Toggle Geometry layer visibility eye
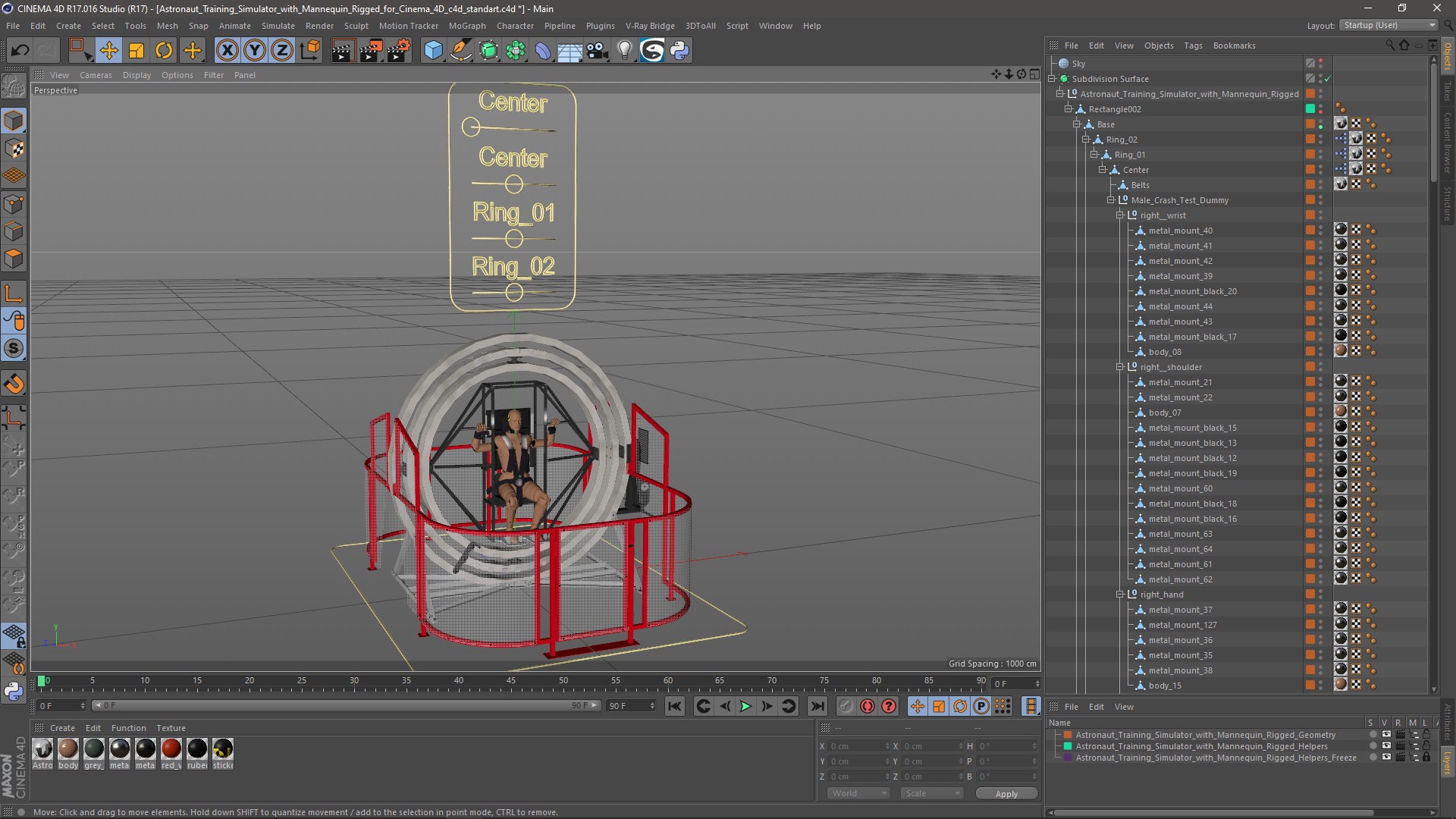Image resolution: width=1456 pixels, height=819 pixels. 1386,735
